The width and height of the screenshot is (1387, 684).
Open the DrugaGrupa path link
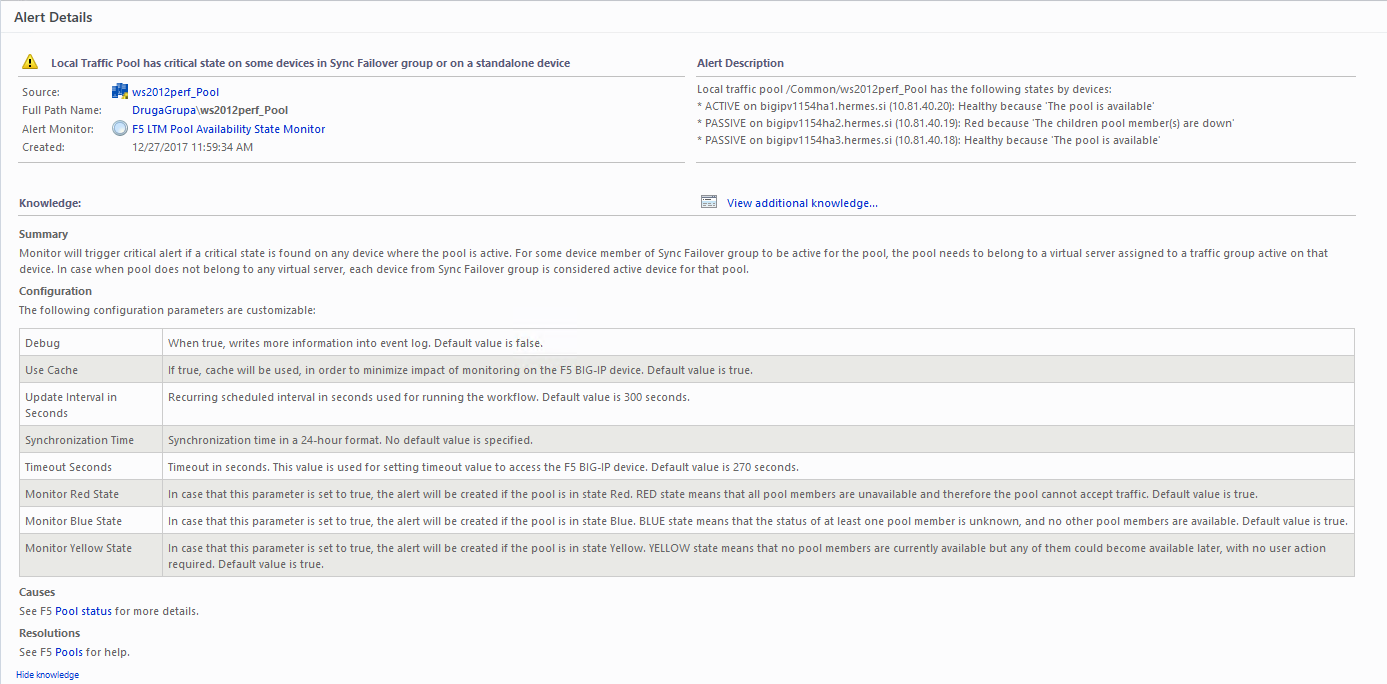(163, 110)
